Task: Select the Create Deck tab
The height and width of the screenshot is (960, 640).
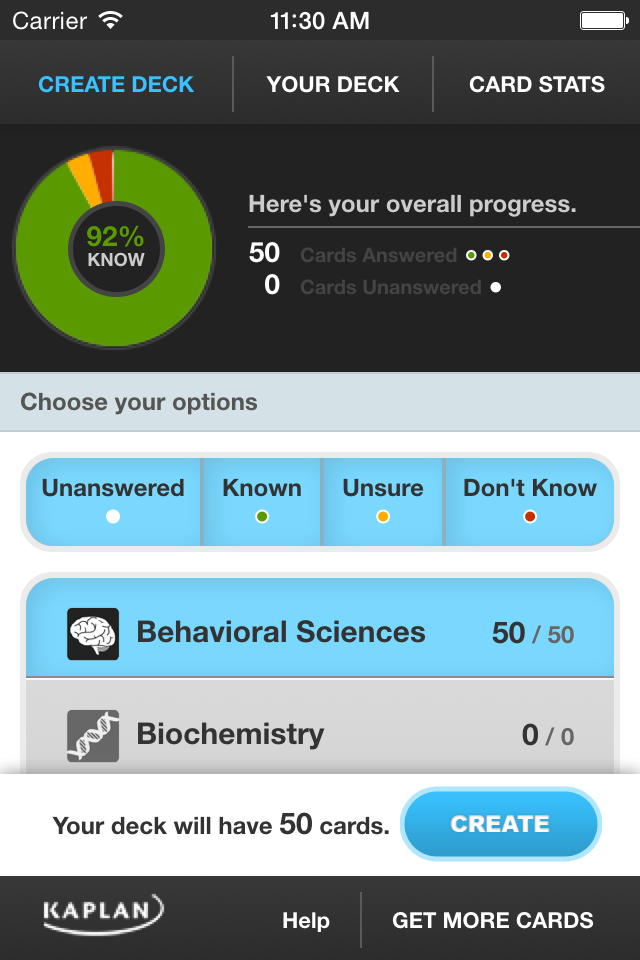Action: (x=116, y=84)
